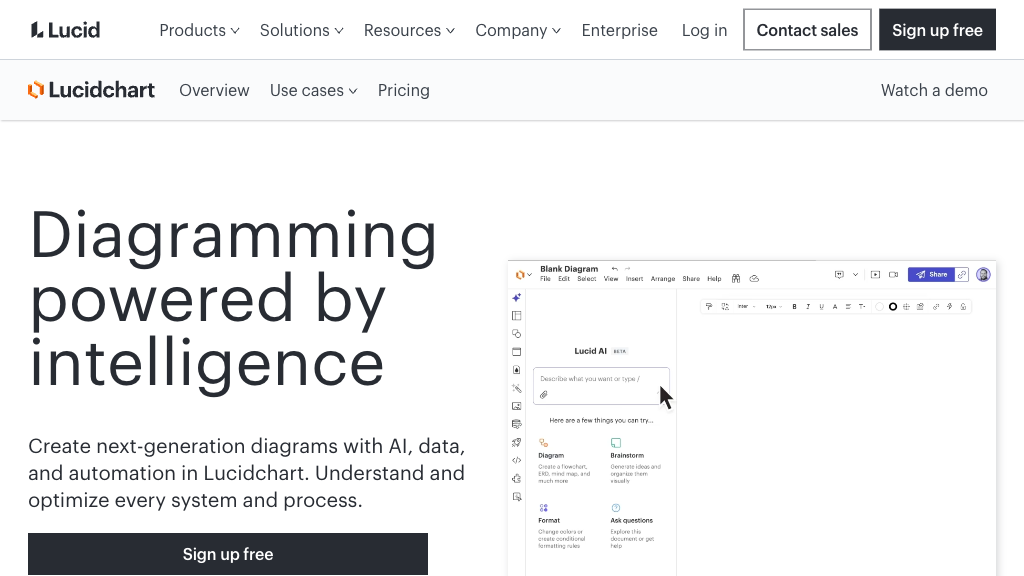This screenshot has height=576, width=1024.
Task: Click the copy-link icon beside Share button
Action: tap(962, 274)
